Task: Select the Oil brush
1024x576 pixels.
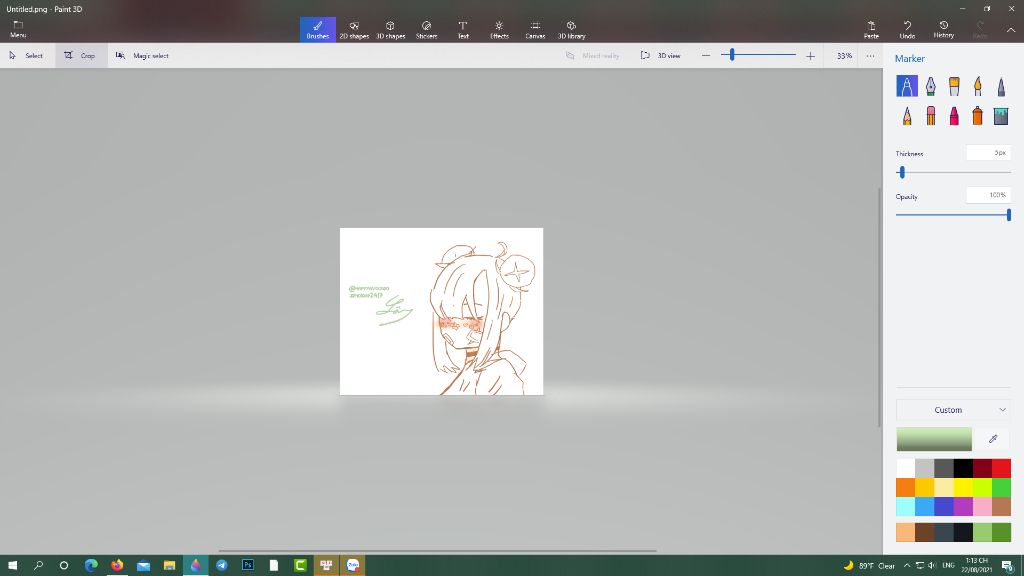Action: click(954, 86)
